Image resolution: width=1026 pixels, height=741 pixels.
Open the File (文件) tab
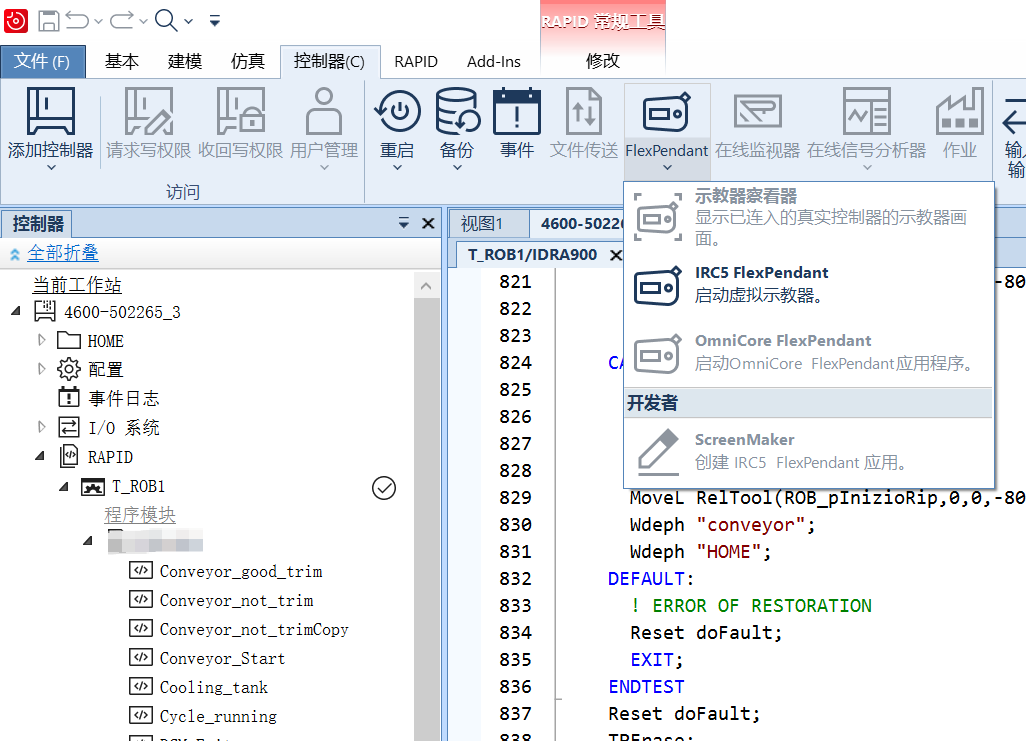tap(43, 62)
